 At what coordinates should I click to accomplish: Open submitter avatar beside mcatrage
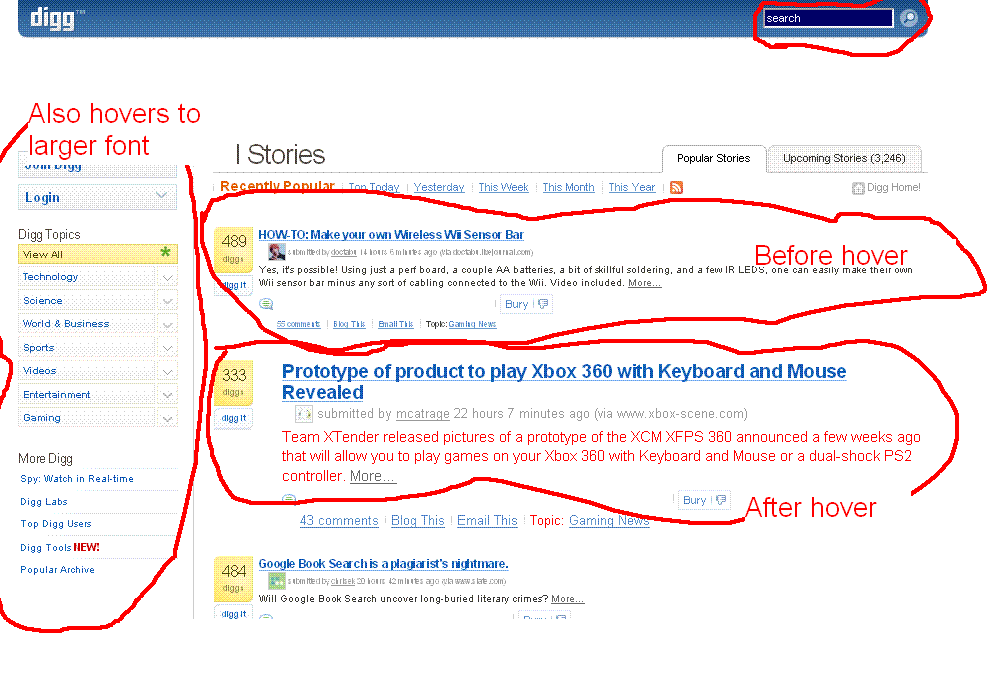coord(304,414)
